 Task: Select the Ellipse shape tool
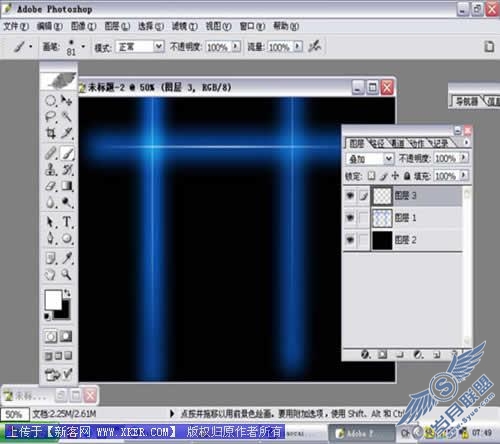point(67,238)
